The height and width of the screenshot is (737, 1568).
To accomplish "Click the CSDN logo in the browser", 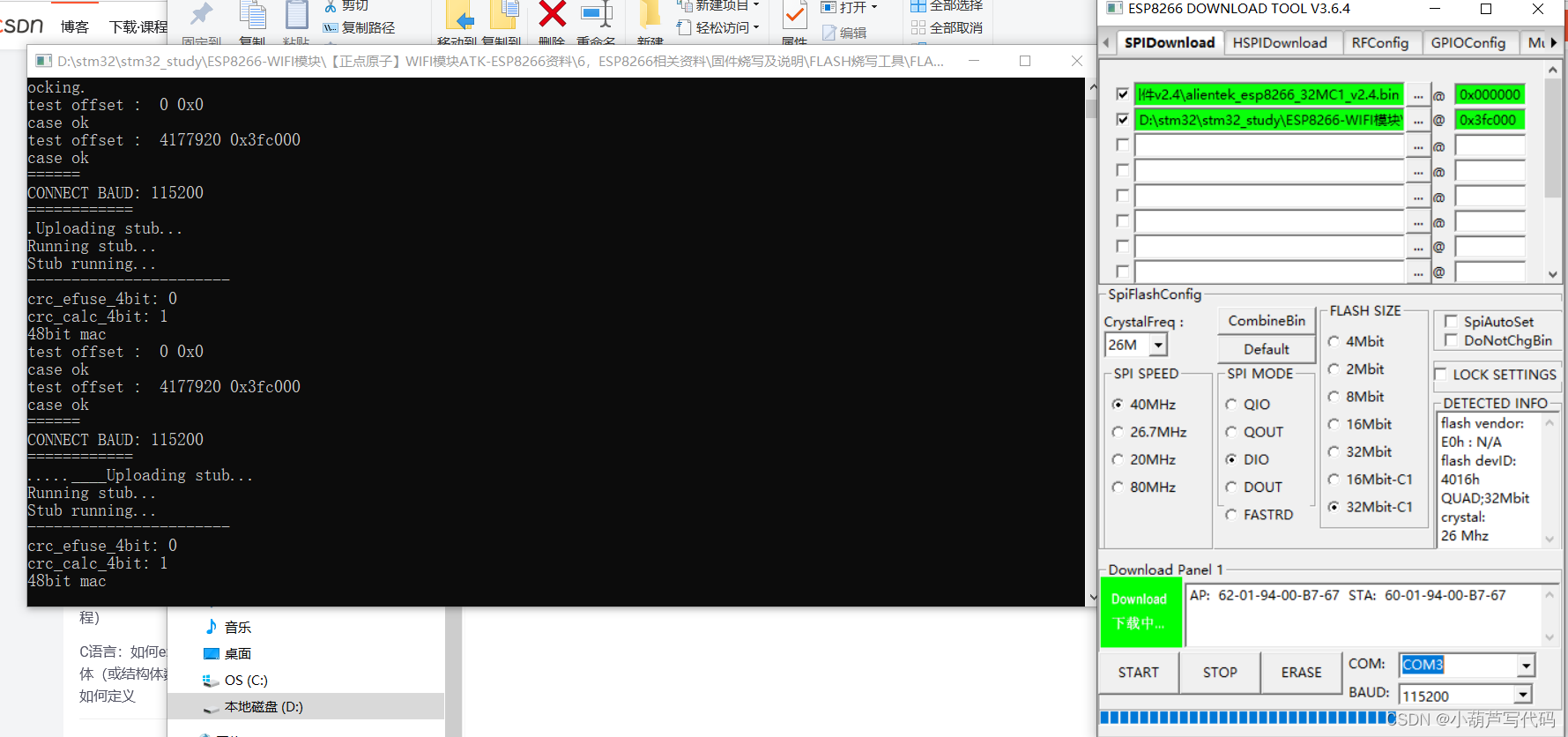I will 21,26.
